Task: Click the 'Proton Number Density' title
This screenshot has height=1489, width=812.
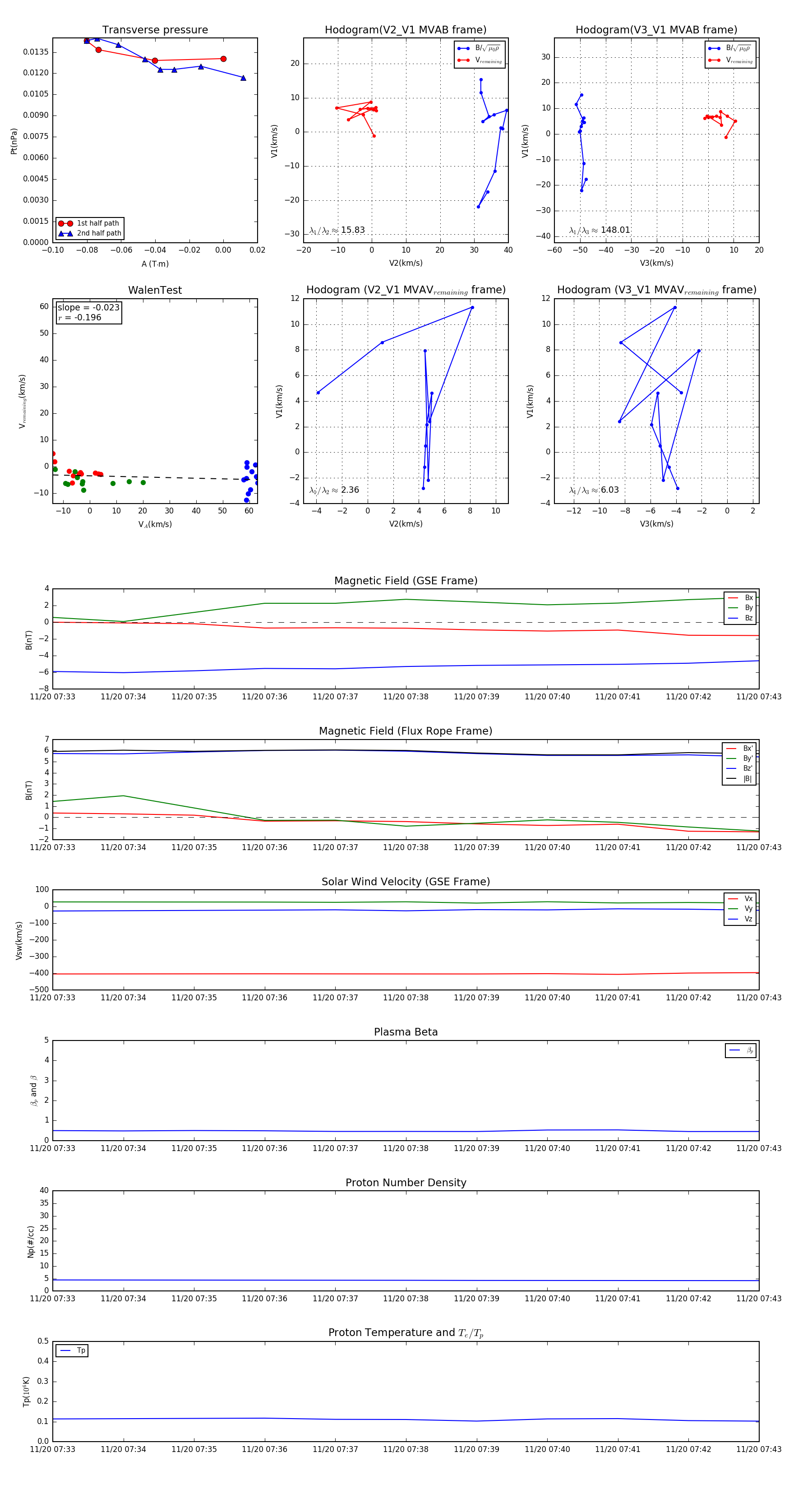Action: 406,1183
